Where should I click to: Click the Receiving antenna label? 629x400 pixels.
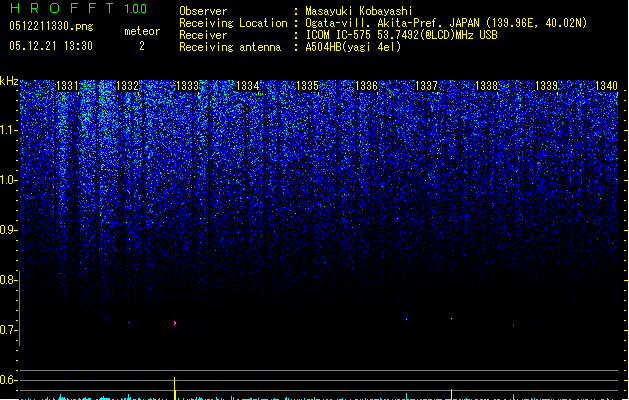230,47
